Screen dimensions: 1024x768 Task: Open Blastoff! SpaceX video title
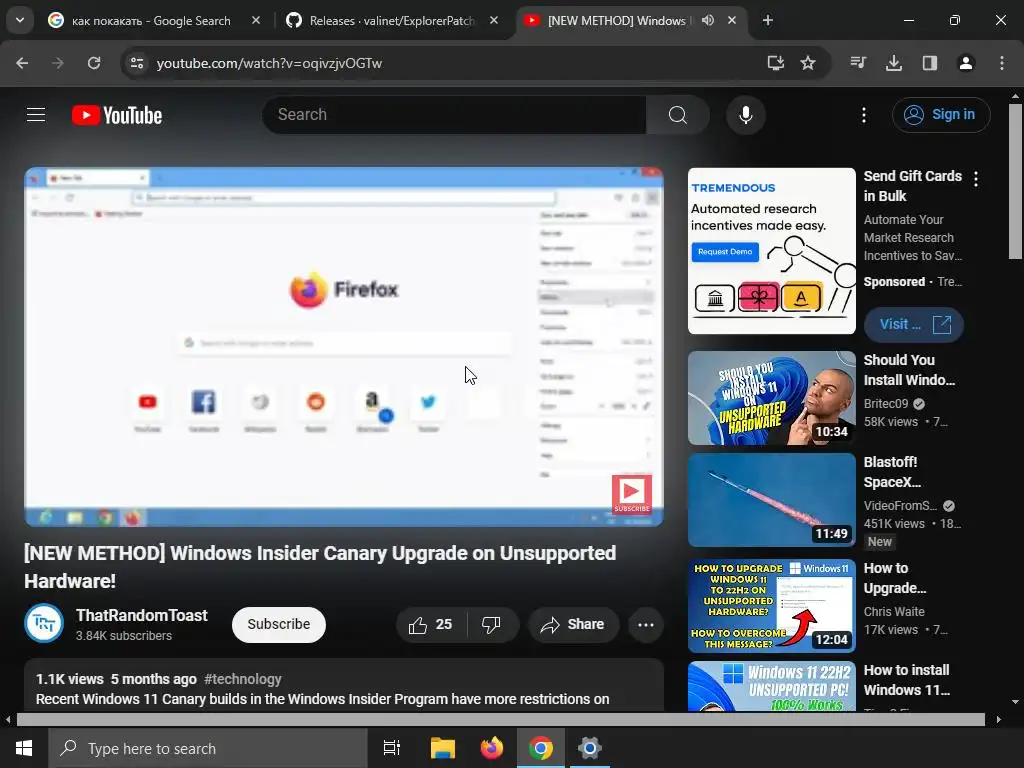pyautogui.click(x=893, y=472)
